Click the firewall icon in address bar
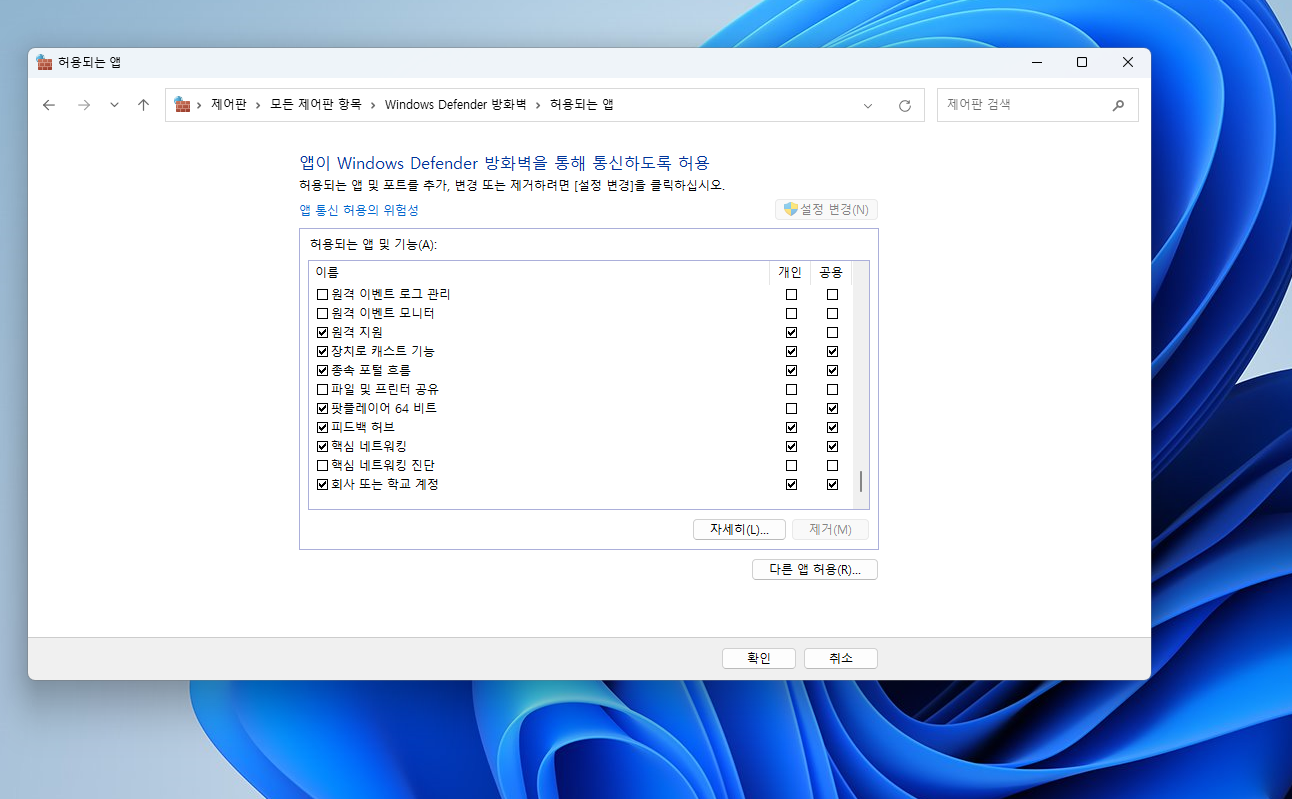The width and height of the screenshot is (1292, 799). pos(182,104)
